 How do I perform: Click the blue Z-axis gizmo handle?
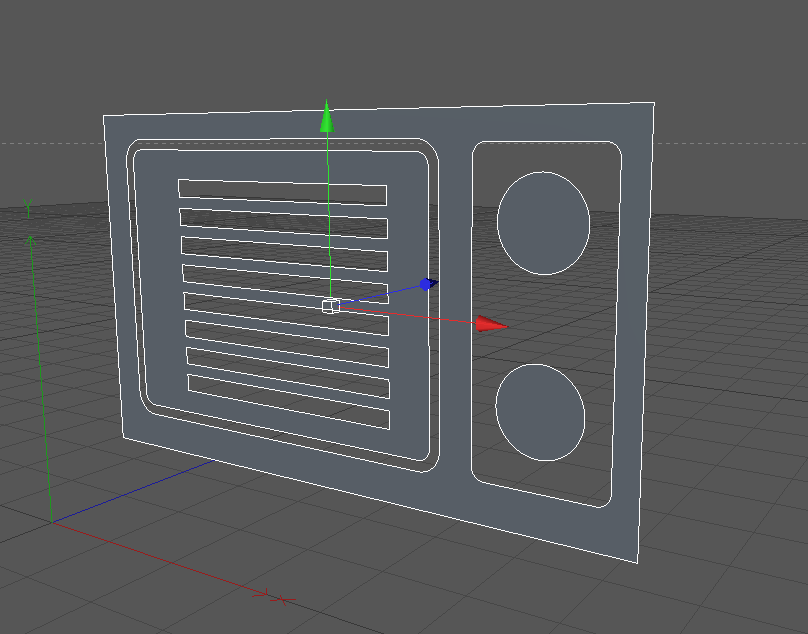[x=428, y=284]
